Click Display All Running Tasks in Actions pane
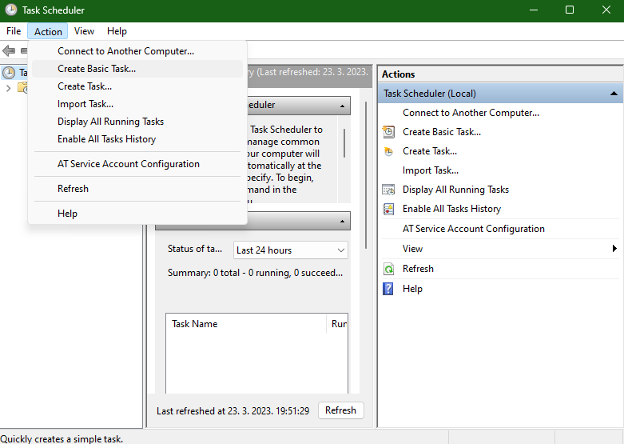The image size is (624, 444). point(456,190)
